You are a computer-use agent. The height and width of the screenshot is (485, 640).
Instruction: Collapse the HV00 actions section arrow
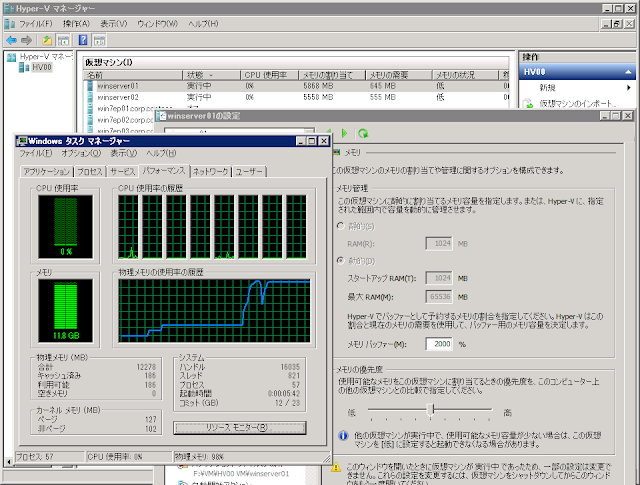click(x=628, y=72)
